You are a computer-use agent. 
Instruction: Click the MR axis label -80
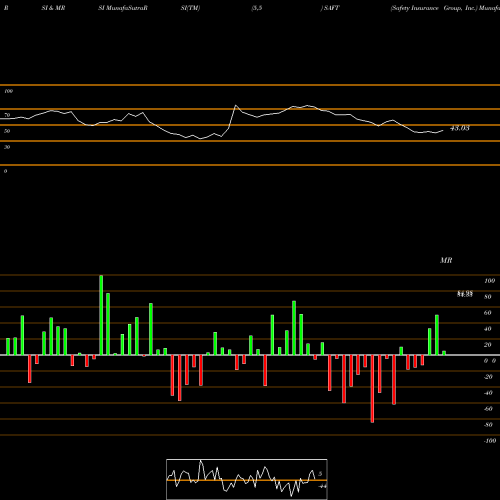(x=488, y=425)
